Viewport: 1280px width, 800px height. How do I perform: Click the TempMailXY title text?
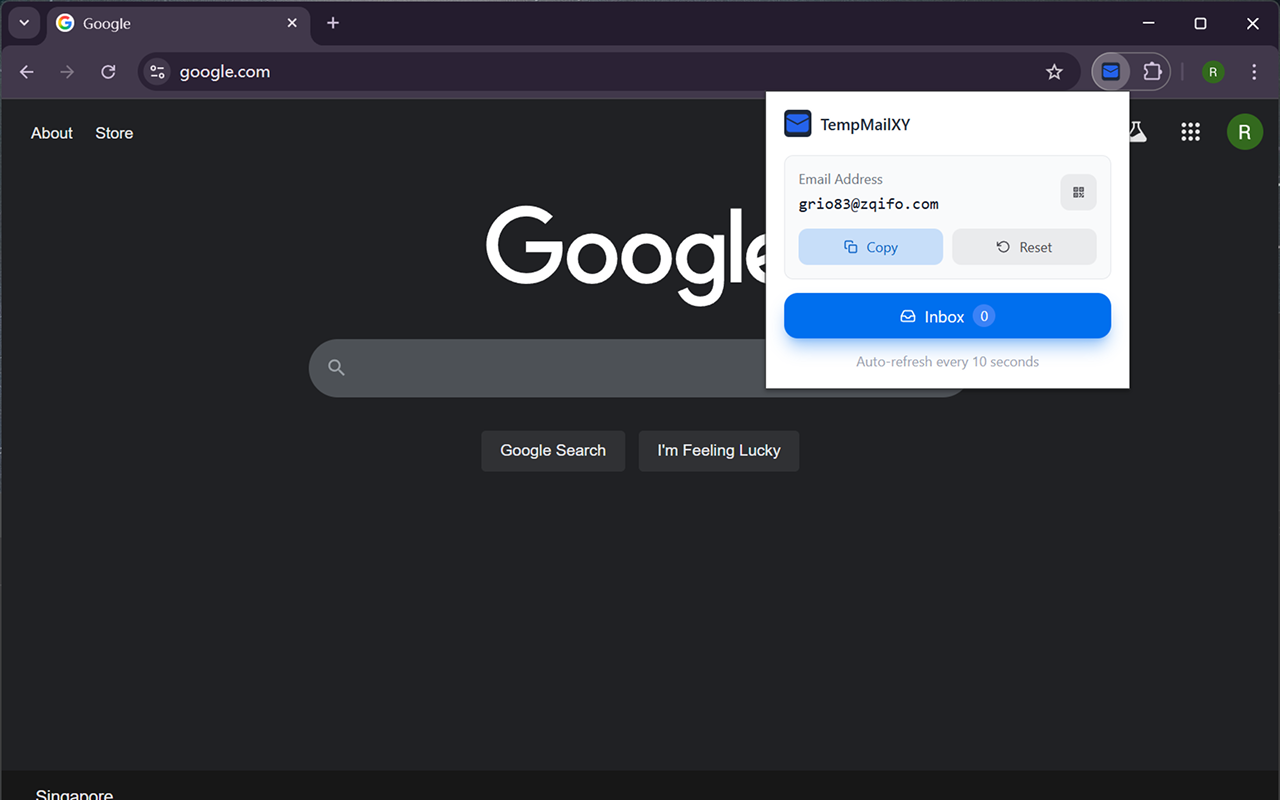[x=865, y=125]
